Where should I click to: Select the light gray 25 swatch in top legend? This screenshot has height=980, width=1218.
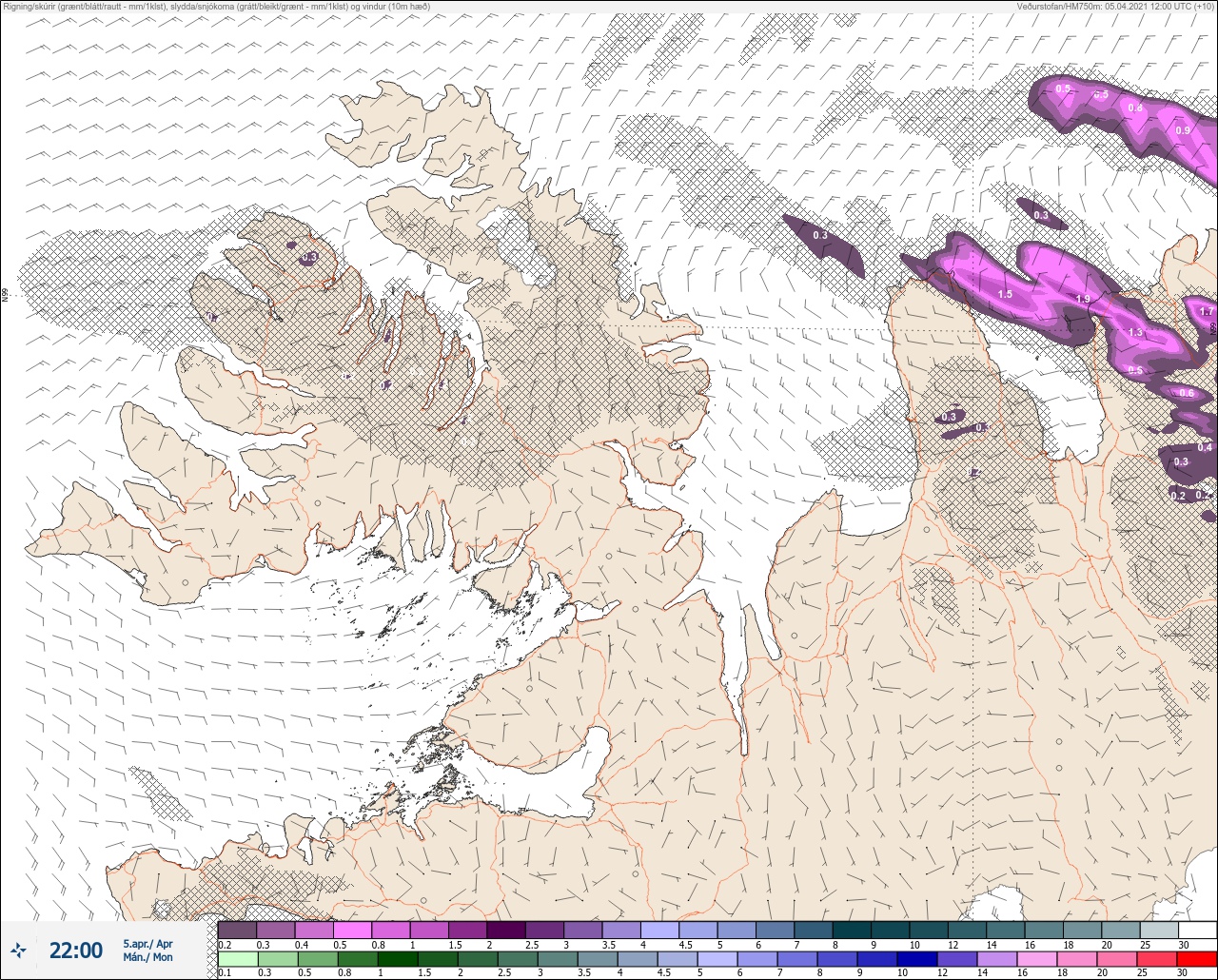click(1159, 930)
